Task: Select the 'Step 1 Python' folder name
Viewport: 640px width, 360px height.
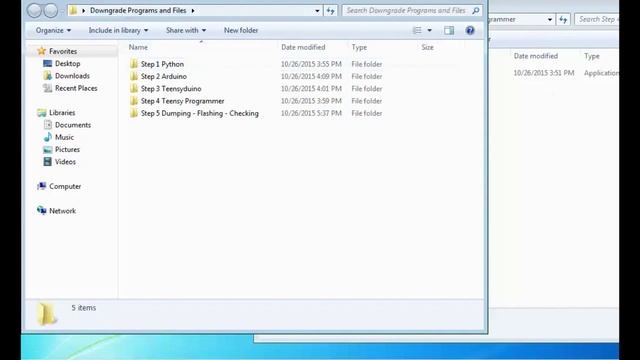Action: click(x=162, y=64)
